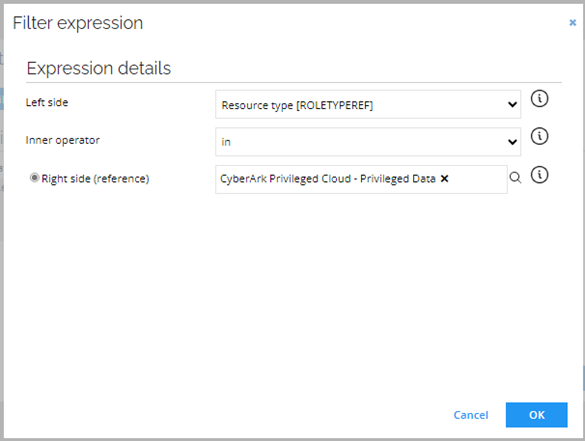Open the Inner operator 'in' dropdown
Viewport: 585px width, 441px height.
368,142
